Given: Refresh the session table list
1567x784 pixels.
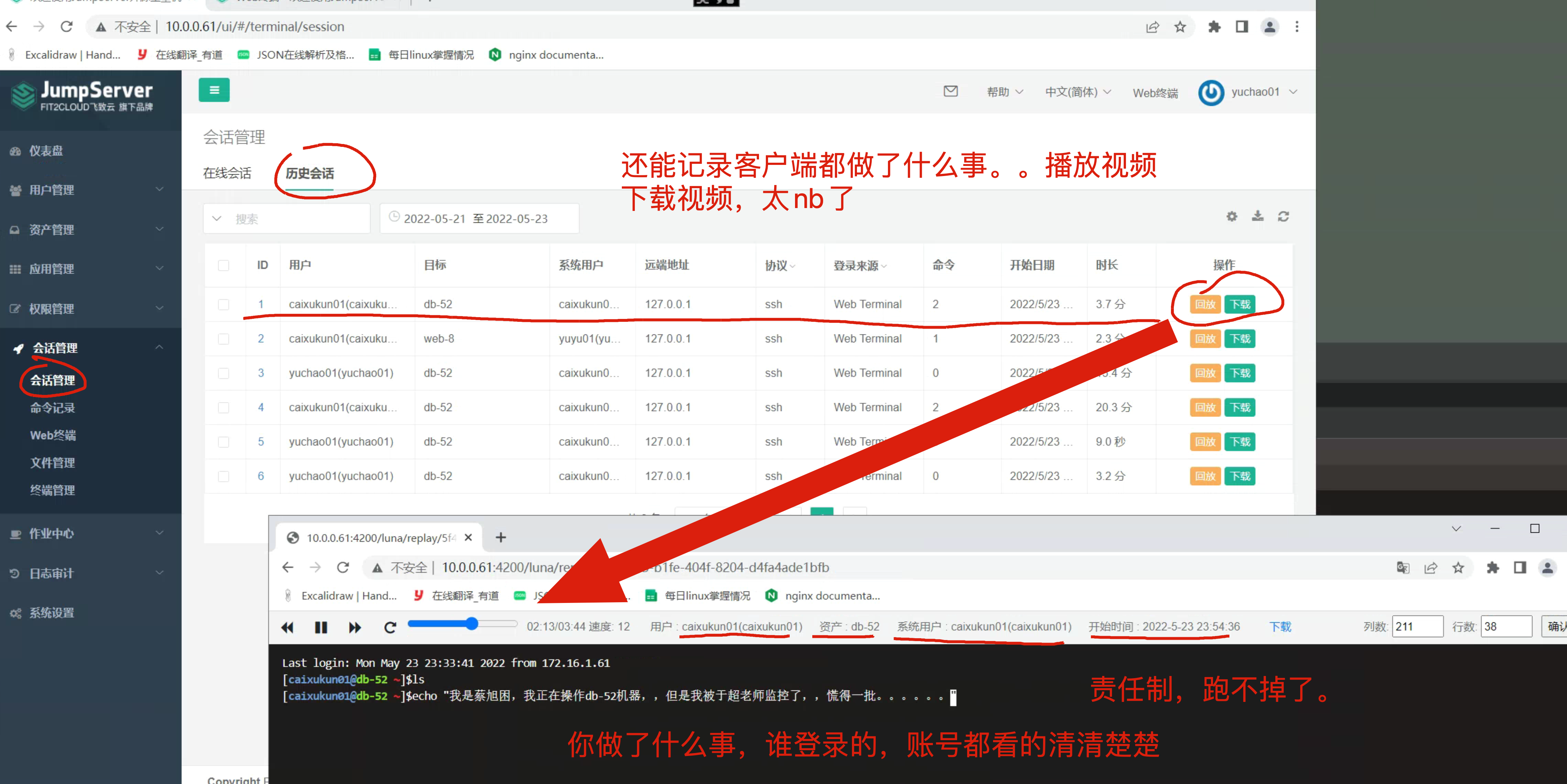Looking at the screenshot, I should click(1283, 217).
